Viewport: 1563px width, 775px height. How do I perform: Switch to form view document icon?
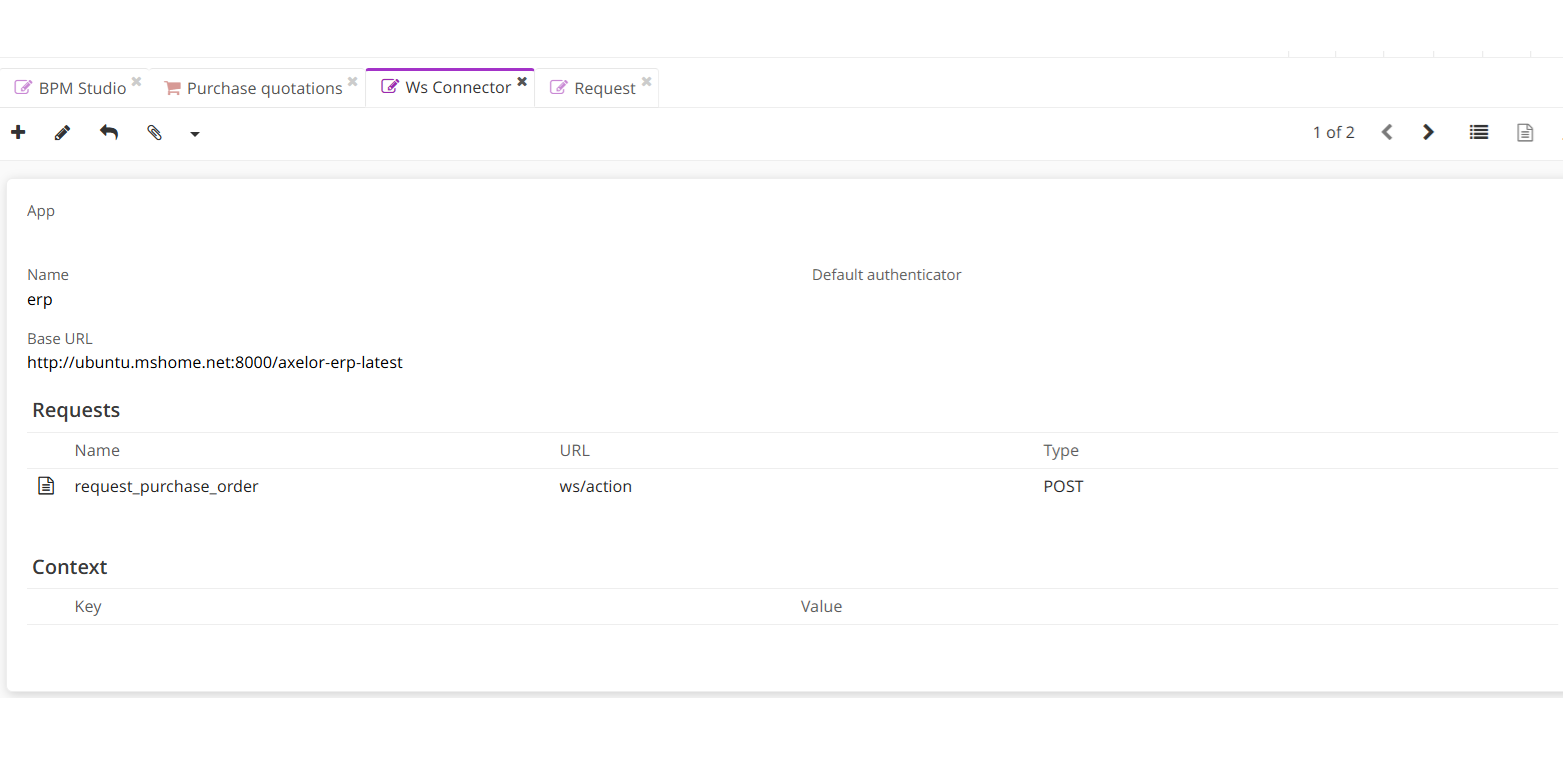(x=1525, y=132)
